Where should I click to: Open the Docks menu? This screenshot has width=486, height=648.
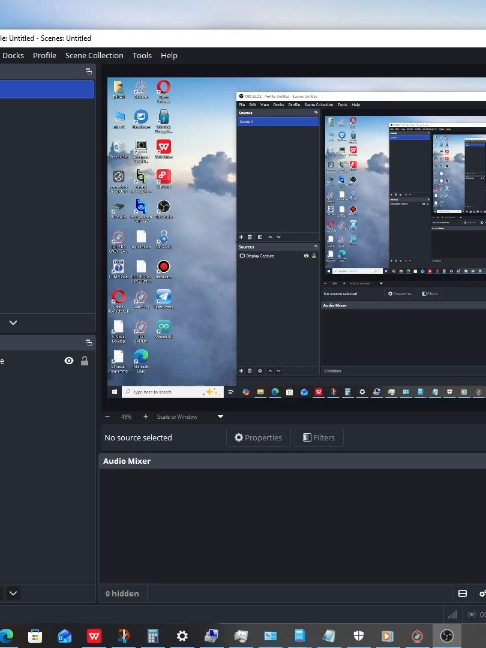13,55
